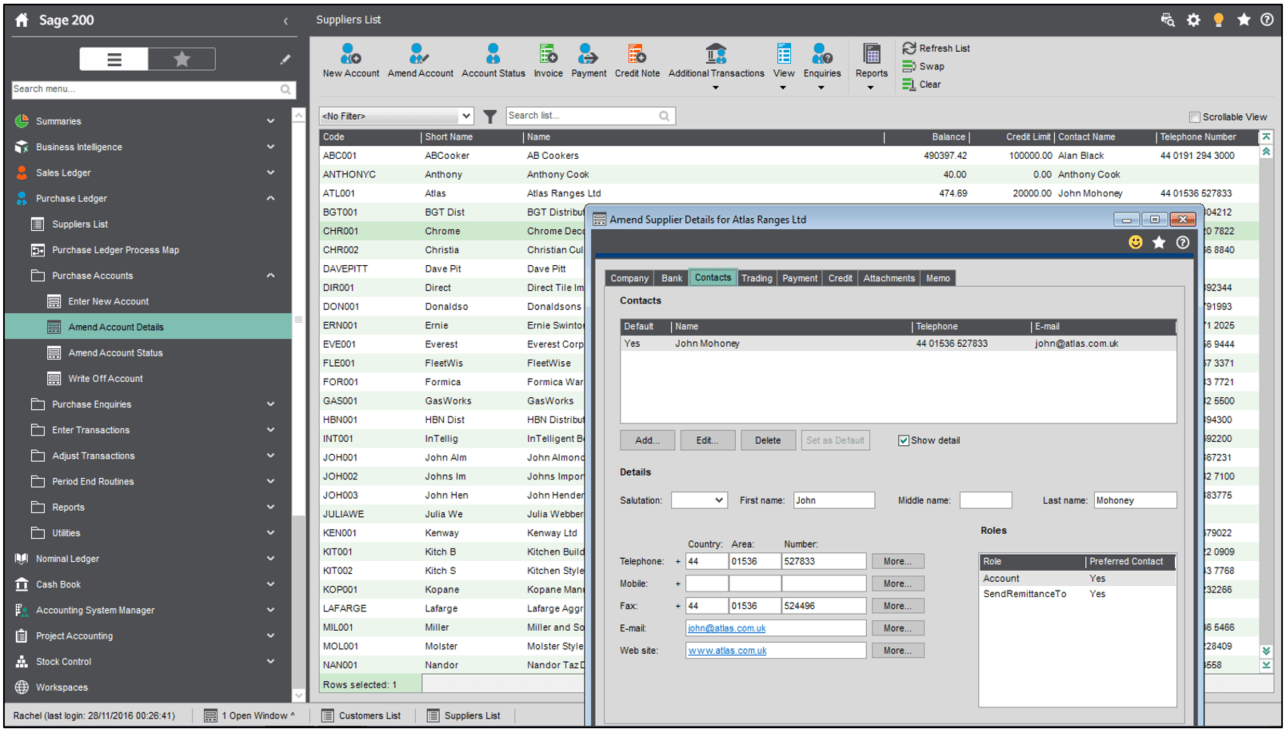
Task: Open the john@atlas.com.uk email link
Action: tap(727, 628)
